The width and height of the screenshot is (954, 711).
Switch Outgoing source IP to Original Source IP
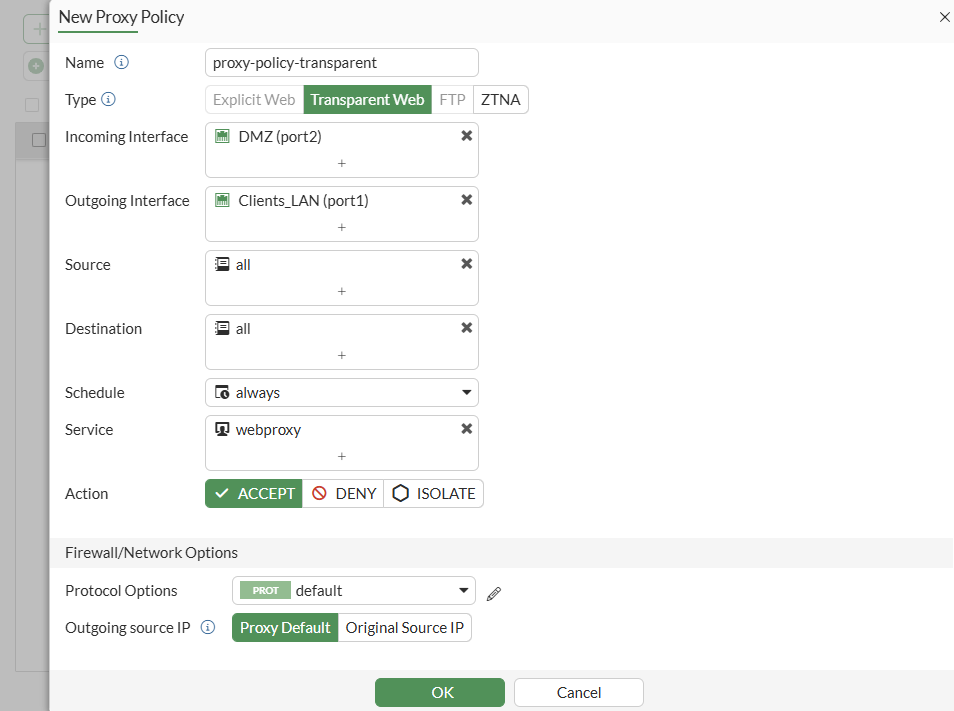point(404,627)
